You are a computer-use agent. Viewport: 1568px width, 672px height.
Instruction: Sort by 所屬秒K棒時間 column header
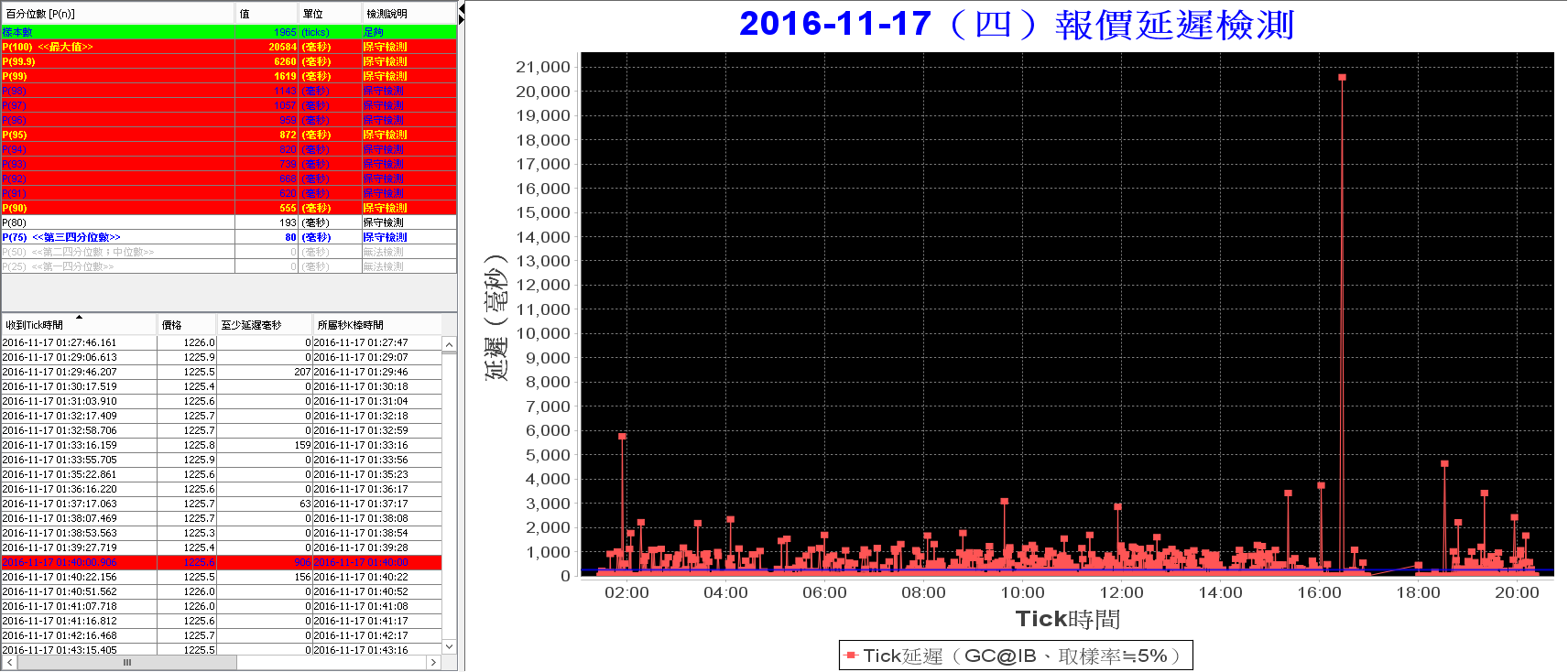tap(377, 325)
